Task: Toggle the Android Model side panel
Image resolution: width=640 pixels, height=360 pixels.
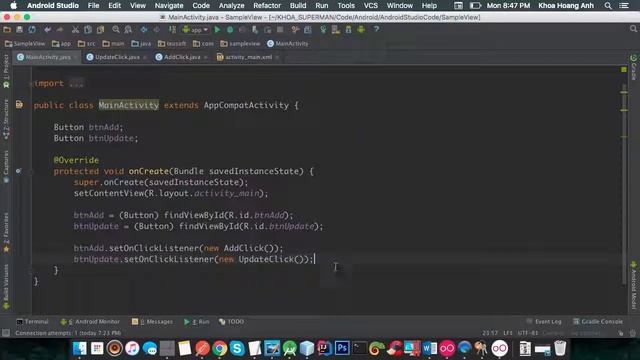Action: coord(633,285)
